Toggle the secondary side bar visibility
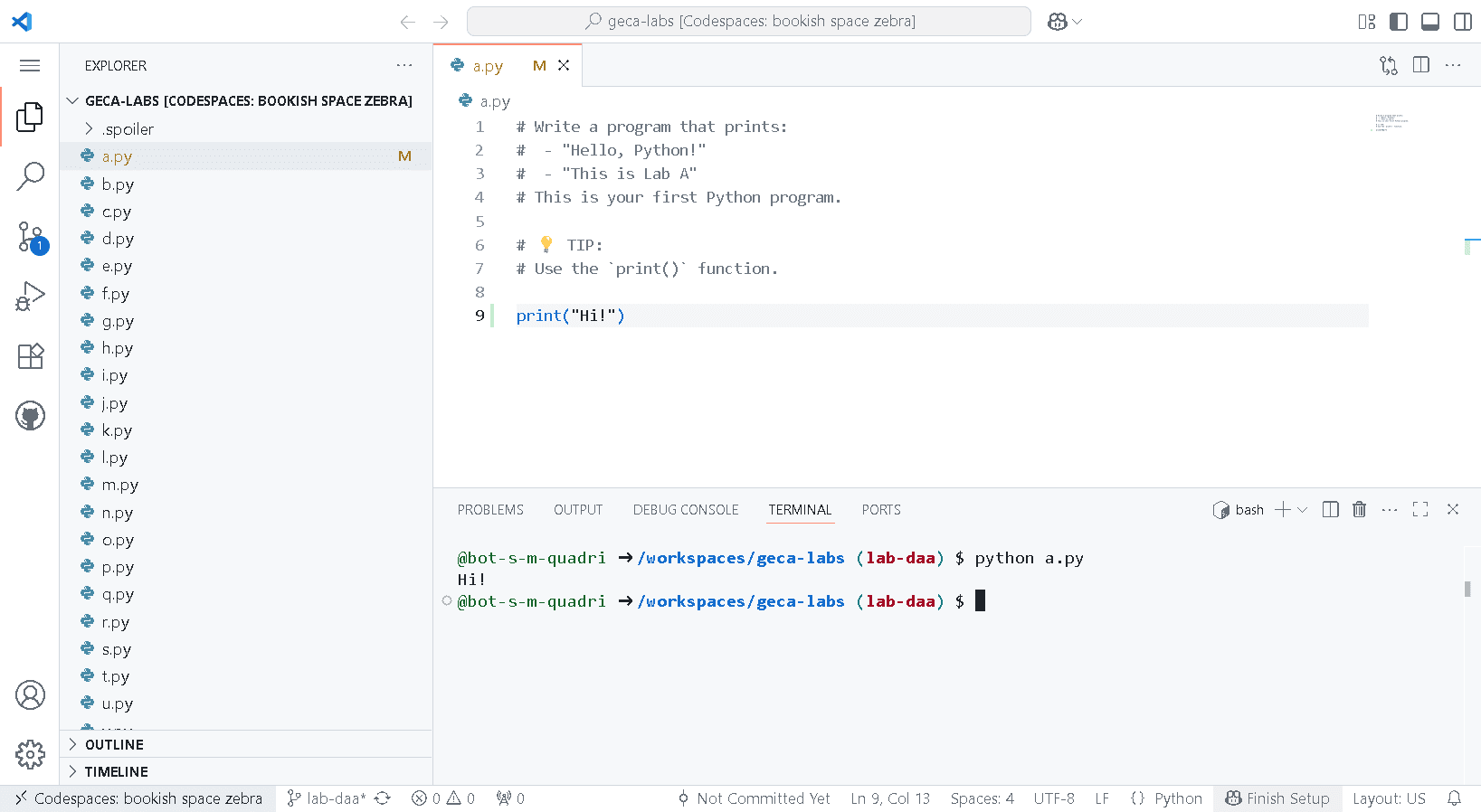 point(1462,22)
